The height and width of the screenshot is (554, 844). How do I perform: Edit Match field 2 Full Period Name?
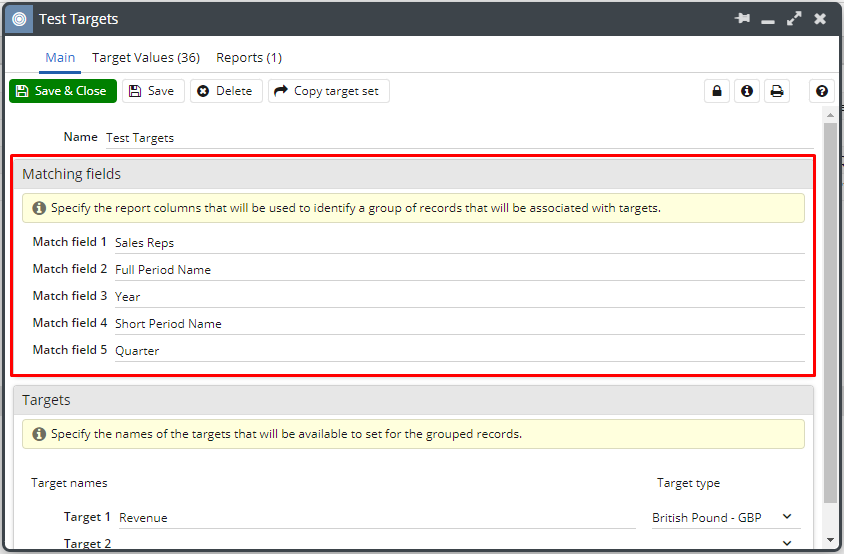click(460, 270)
